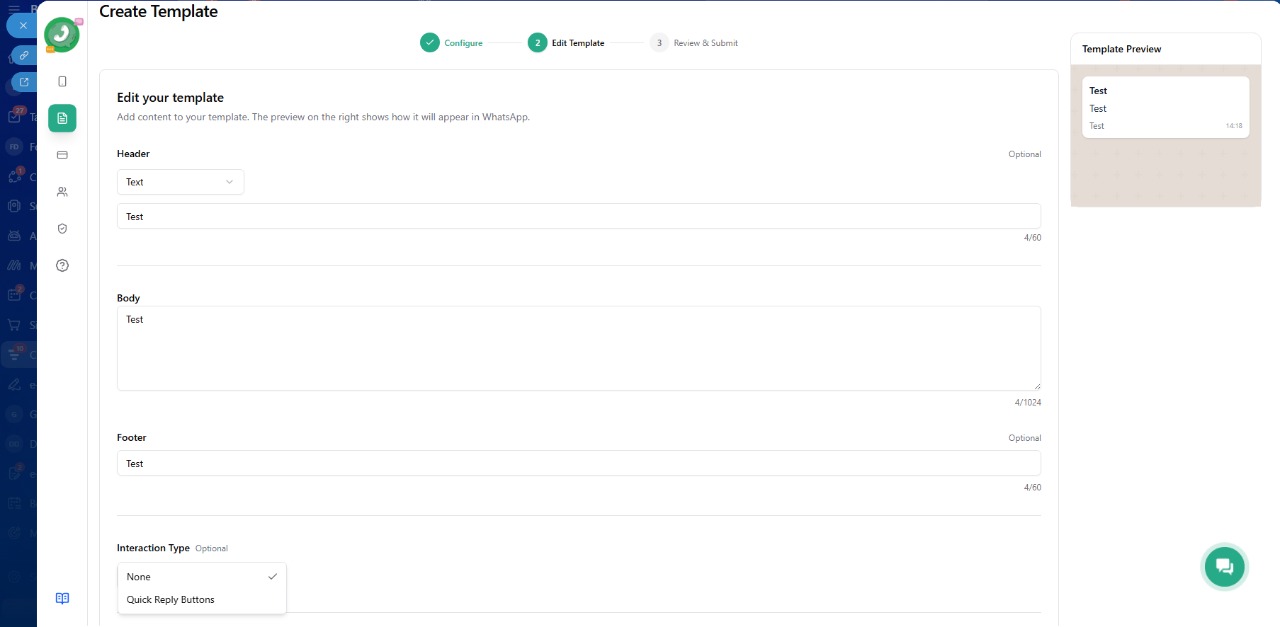Open the floating chat support button
This screenshot has width=1280, height=627.
coord(1224,567)
